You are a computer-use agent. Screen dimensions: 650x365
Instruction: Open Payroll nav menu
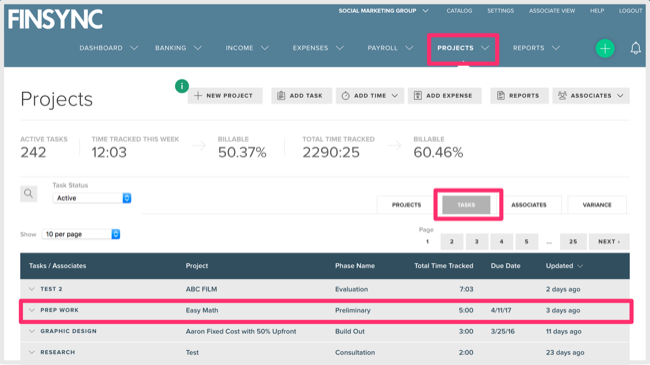(x=390, y=48)
